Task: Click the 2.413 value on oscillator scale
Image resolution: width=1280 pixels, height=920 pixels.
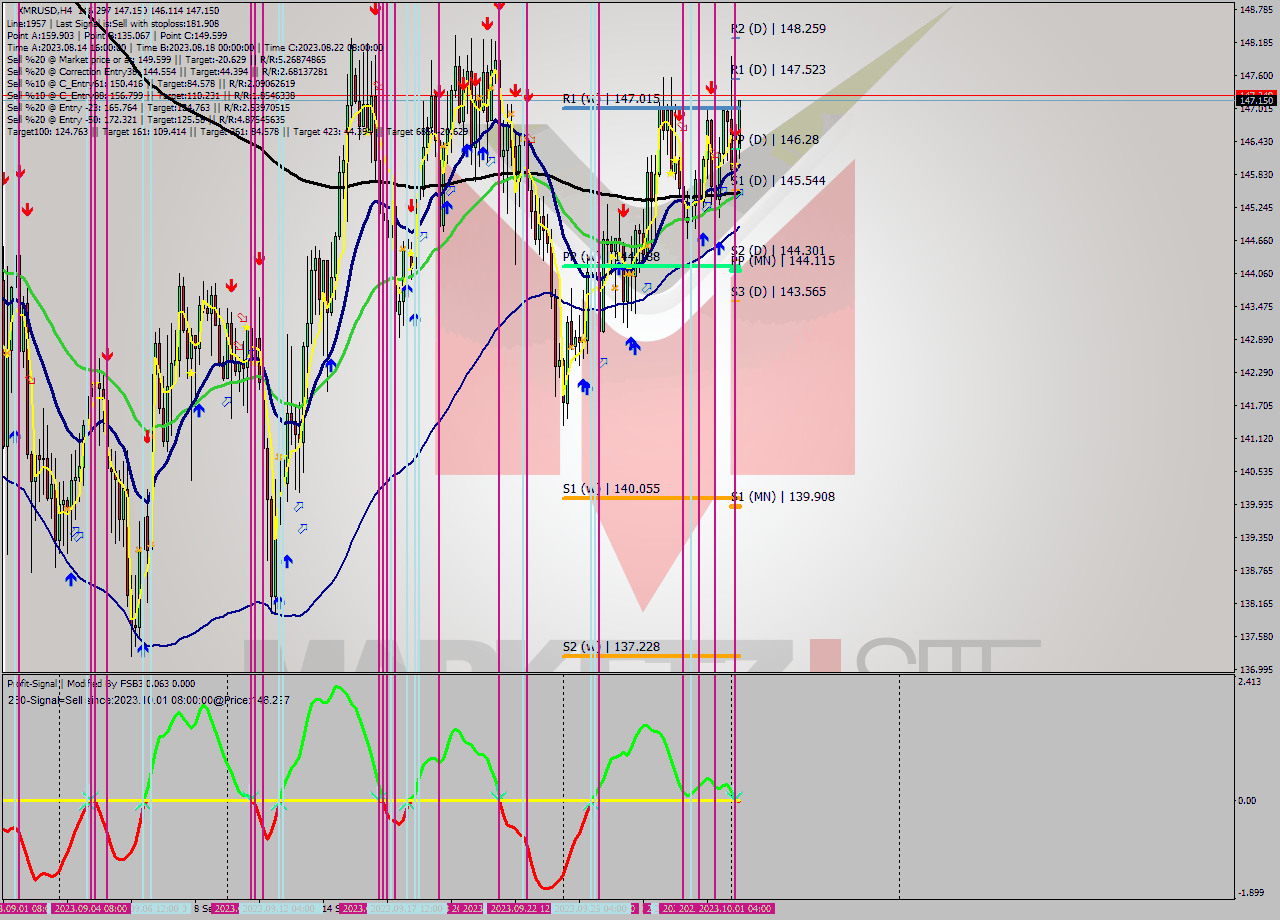Action: [x=1249, y=682]
